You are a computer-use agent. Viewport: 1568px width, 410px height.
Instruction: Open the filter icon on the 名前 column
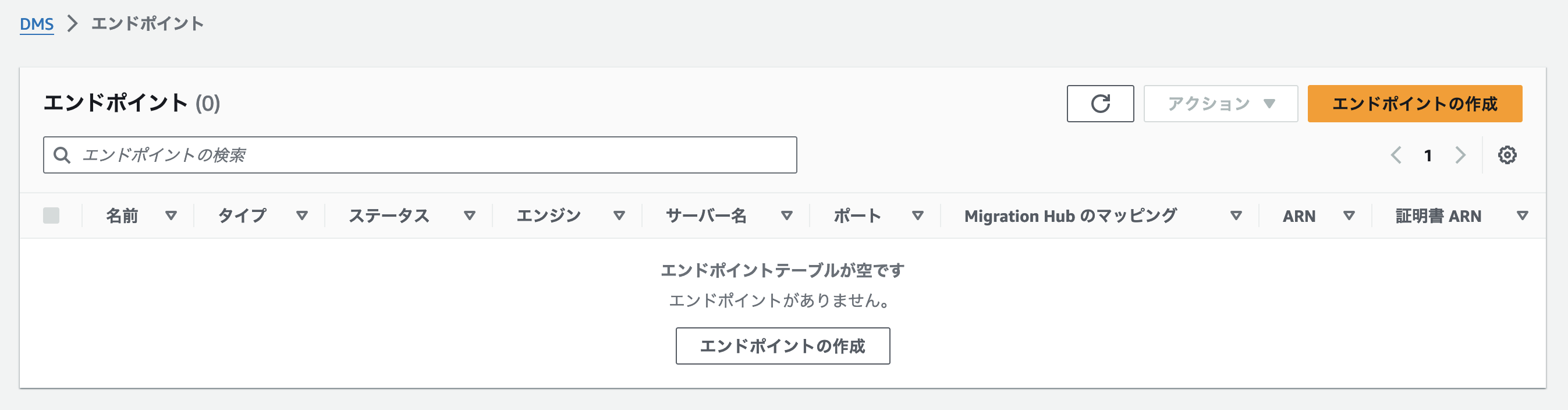pos(172,215)
